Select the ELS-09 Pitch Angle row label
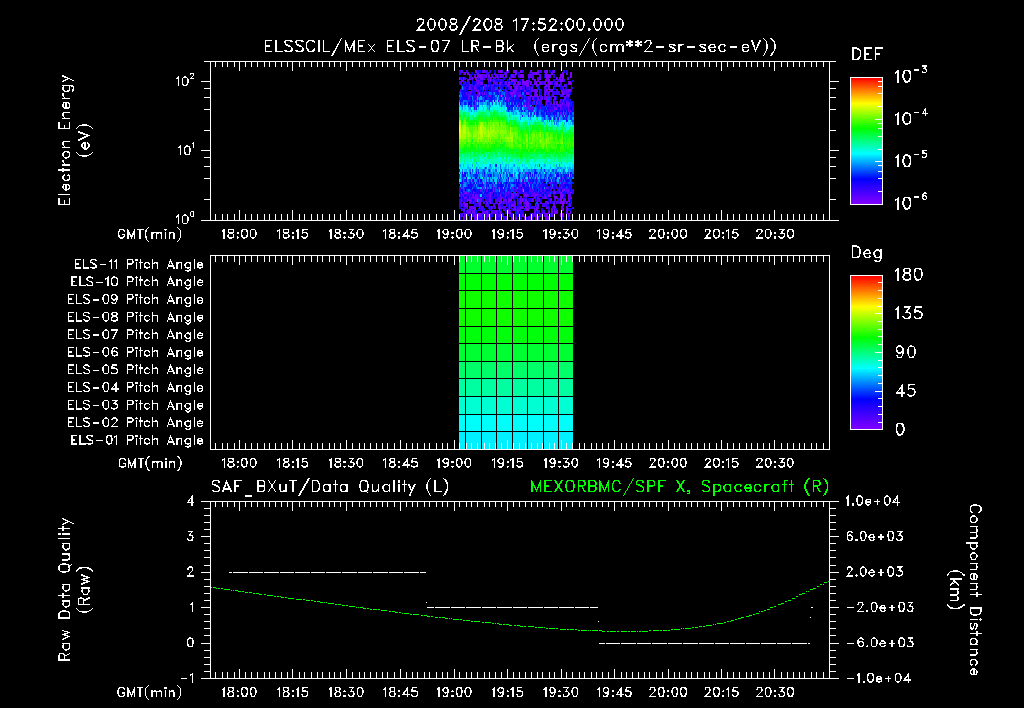Image resolution: width=1024 pixels, height=708 pixels. (x=135, y=299)
